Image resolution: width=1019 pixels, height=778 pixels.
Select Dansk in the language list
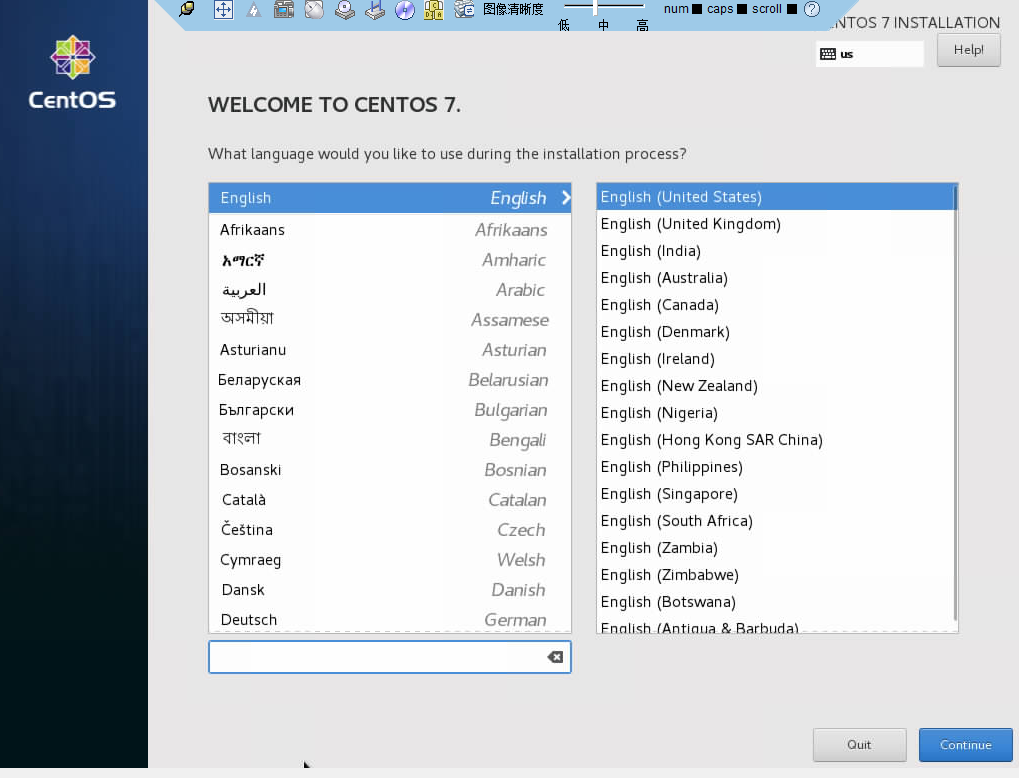click(x=390, y=590)
